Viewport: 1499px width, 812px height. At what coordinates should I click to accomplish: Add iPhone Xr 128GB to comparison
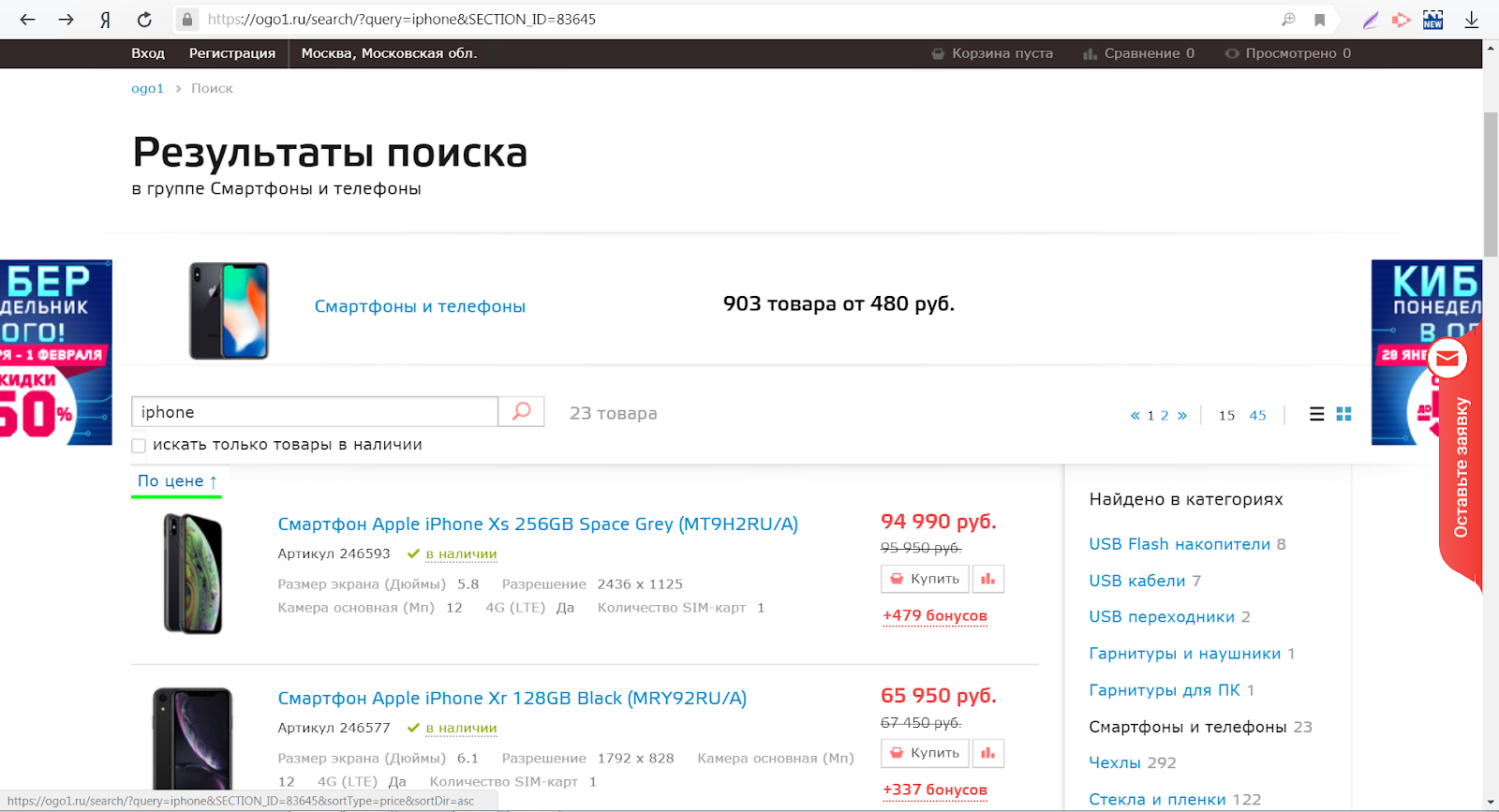[x=987, y=753]
